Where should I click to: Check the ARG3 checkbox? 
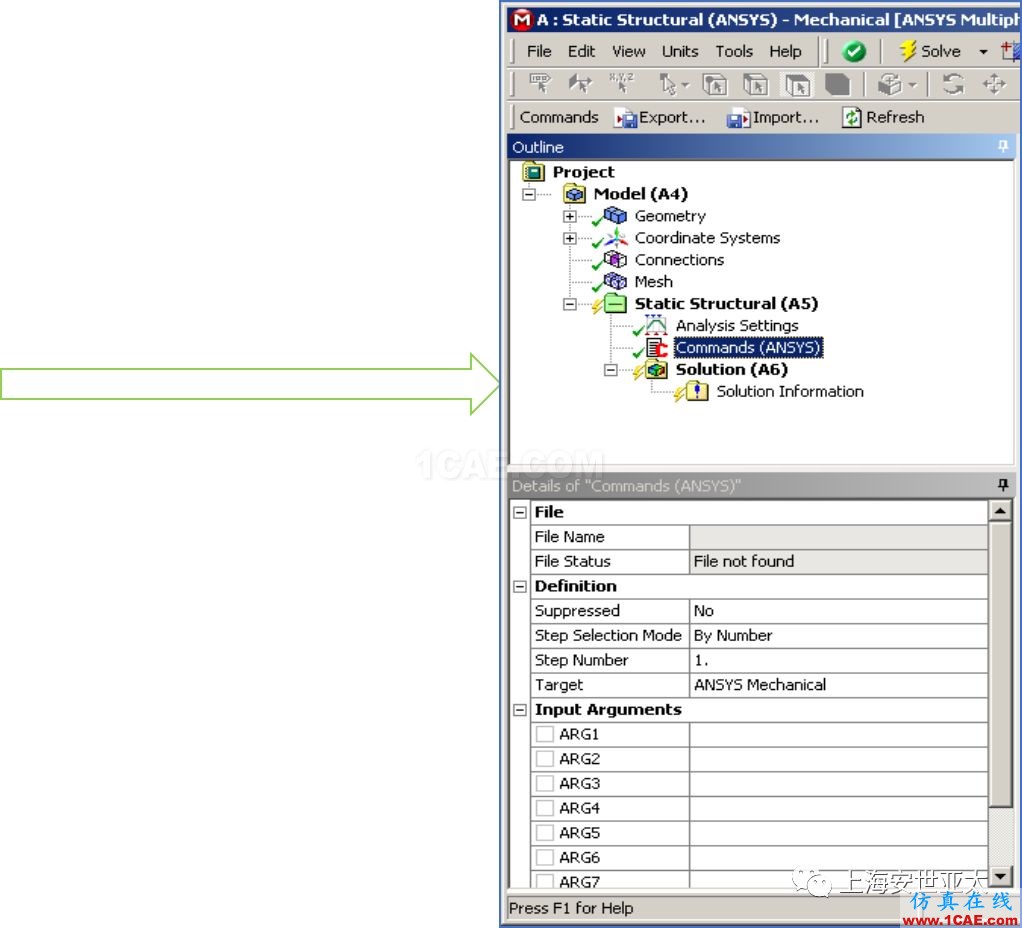(x=544, y=783)
